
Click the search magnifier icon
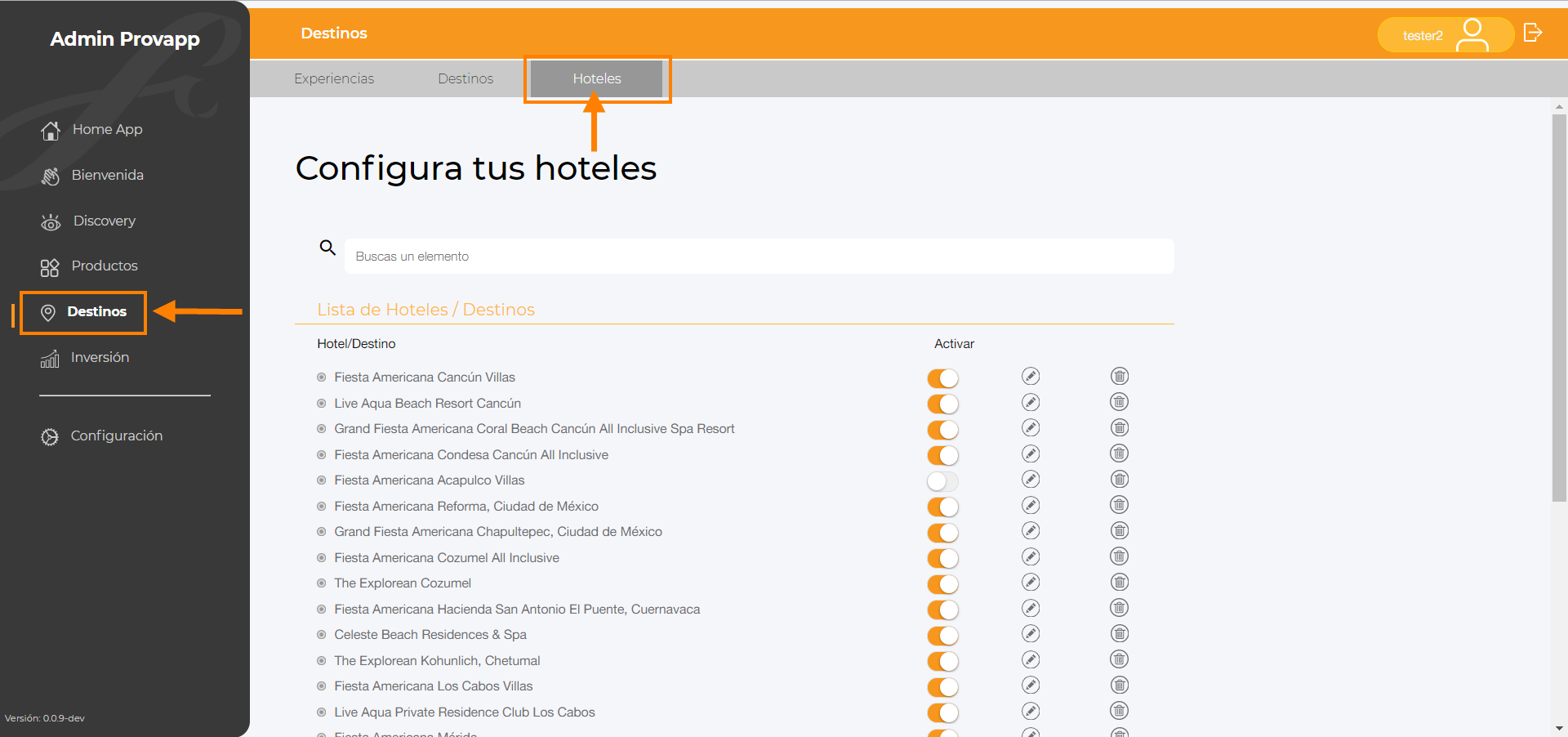tap(327, 247)
